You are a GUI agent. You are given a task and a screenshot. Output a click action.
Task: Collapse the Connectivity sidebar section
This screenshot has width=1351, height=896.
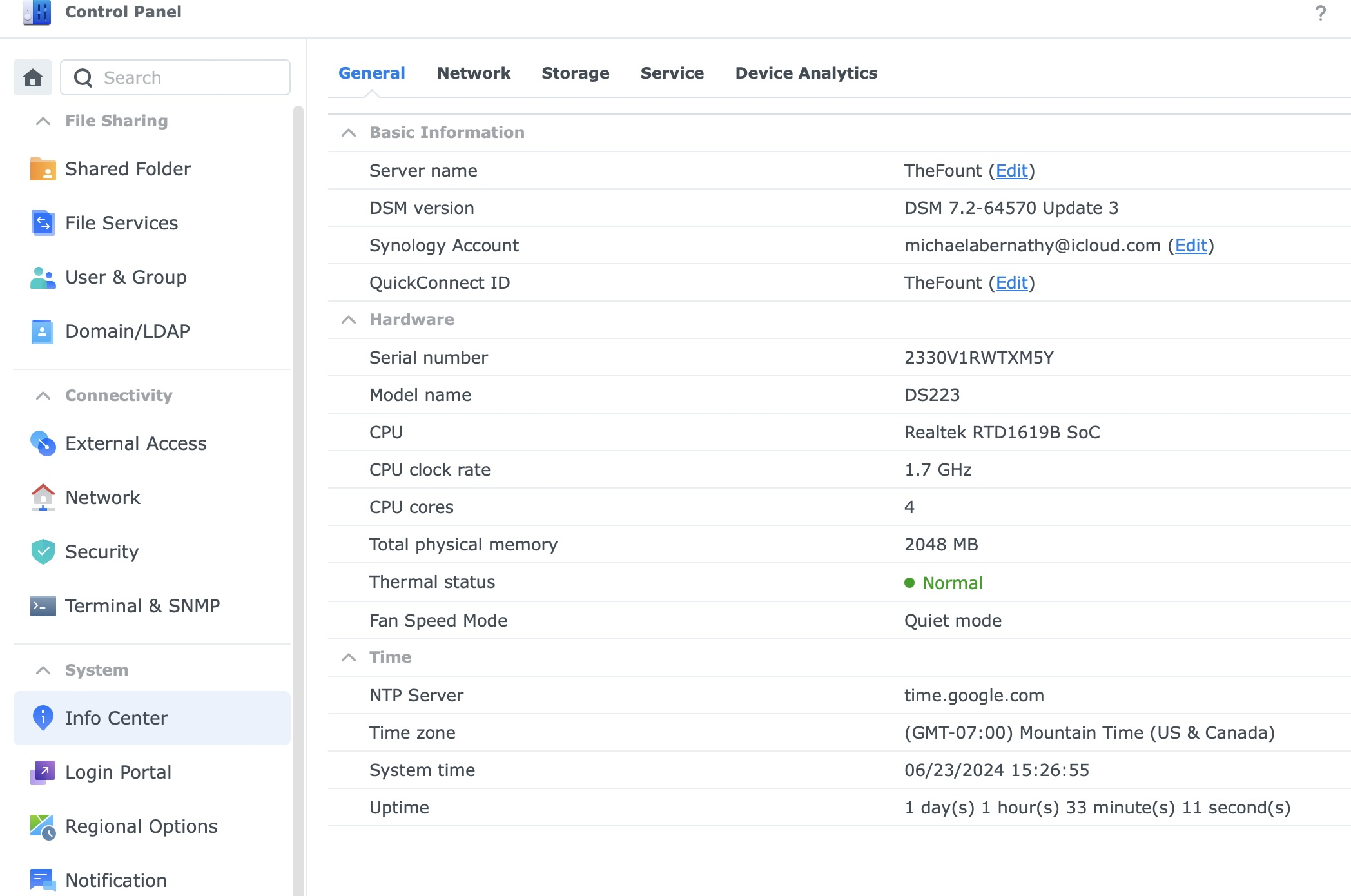coord(43,396)
